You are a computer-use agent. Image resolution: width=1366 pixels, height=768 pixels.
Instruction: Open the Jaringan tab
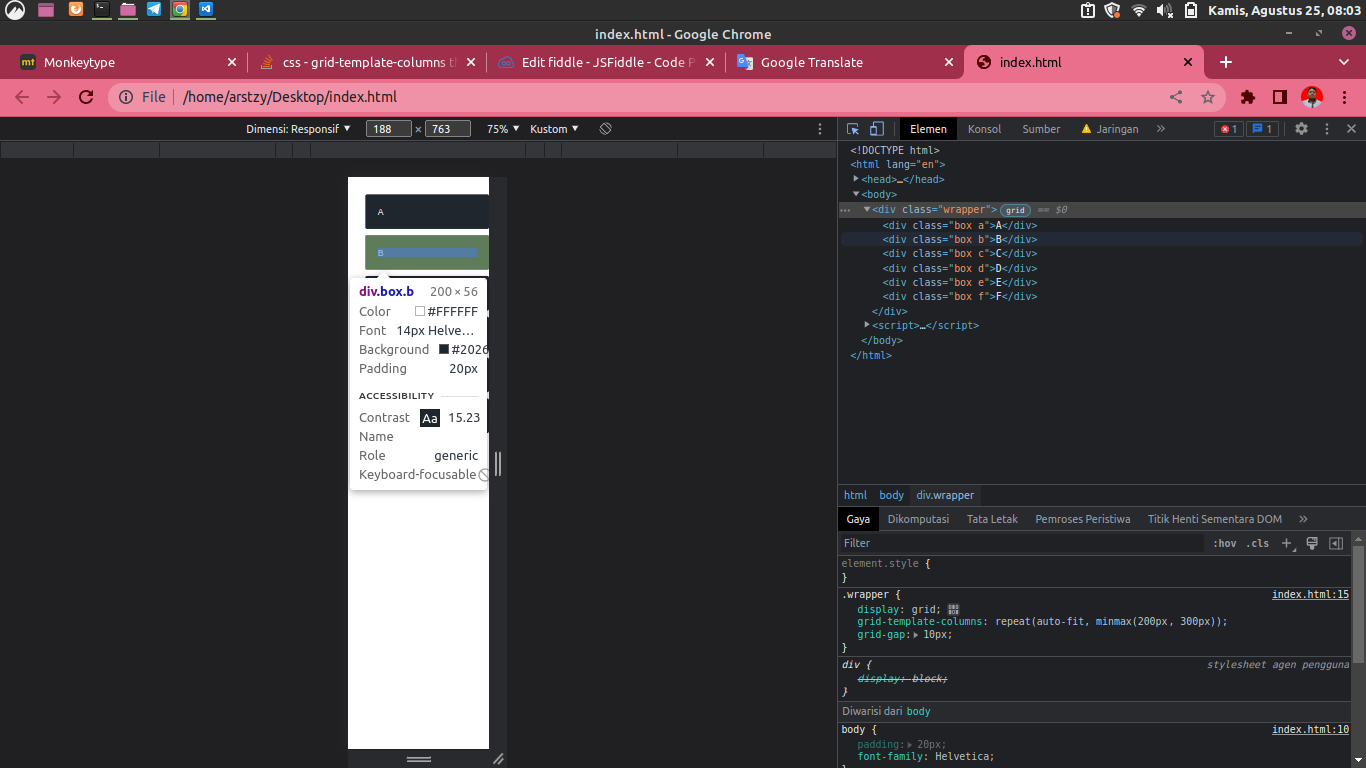pyautogui.click(x=1110, y=129)
